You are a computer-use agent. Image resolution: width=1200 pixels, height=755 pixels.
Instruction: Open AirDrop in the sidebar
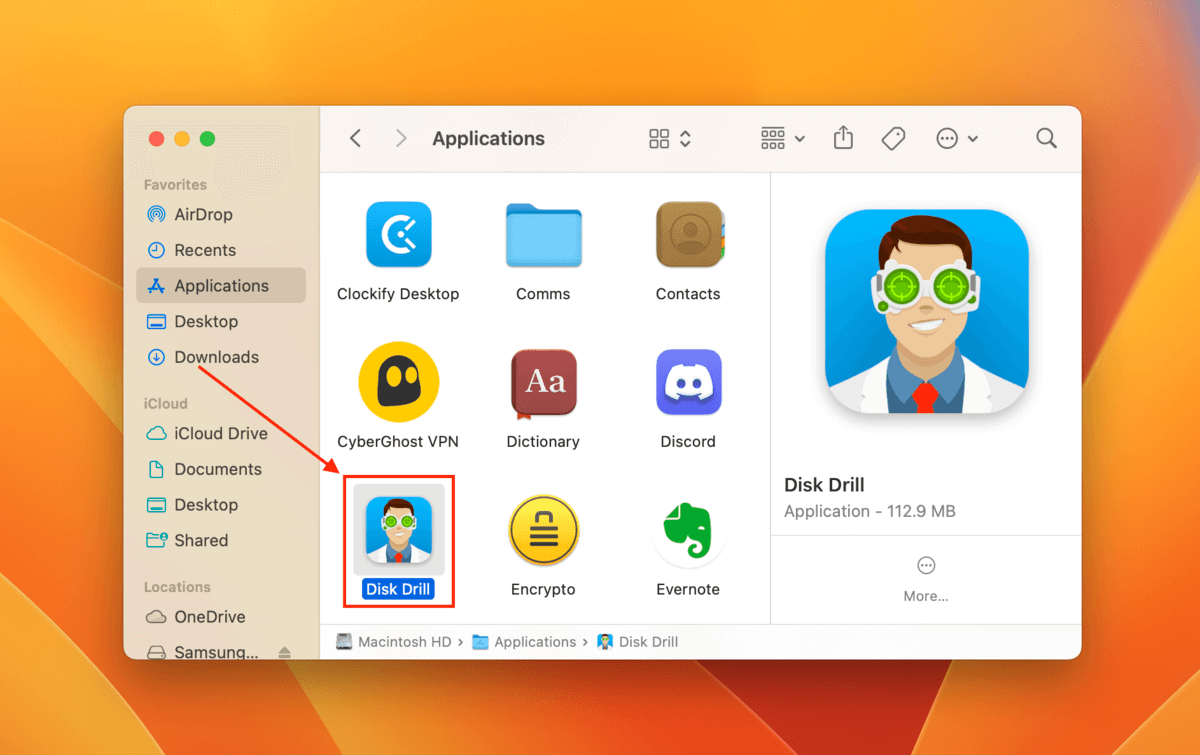pos(221,214)
